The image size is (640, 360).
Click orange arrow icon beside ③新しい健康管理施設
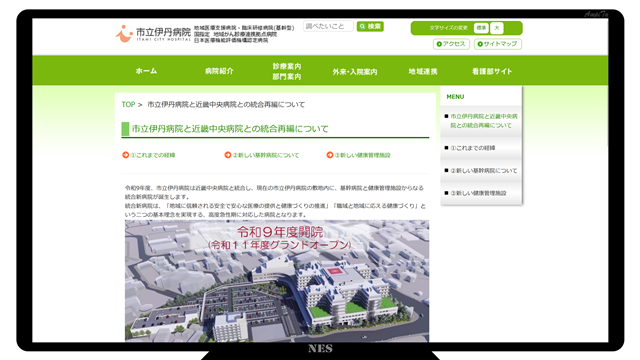point(330,155)
